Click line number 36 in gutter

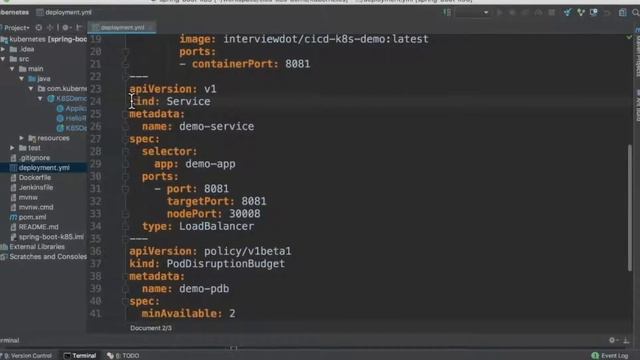coord(96,251)
